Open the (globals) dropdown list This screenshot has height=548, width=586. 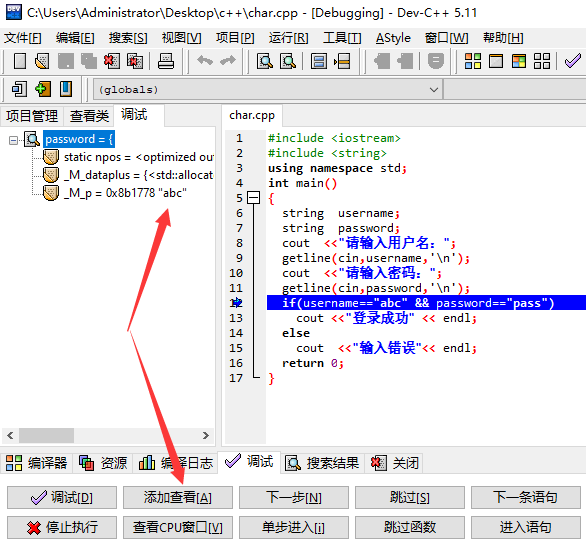[x=434, y=90]
